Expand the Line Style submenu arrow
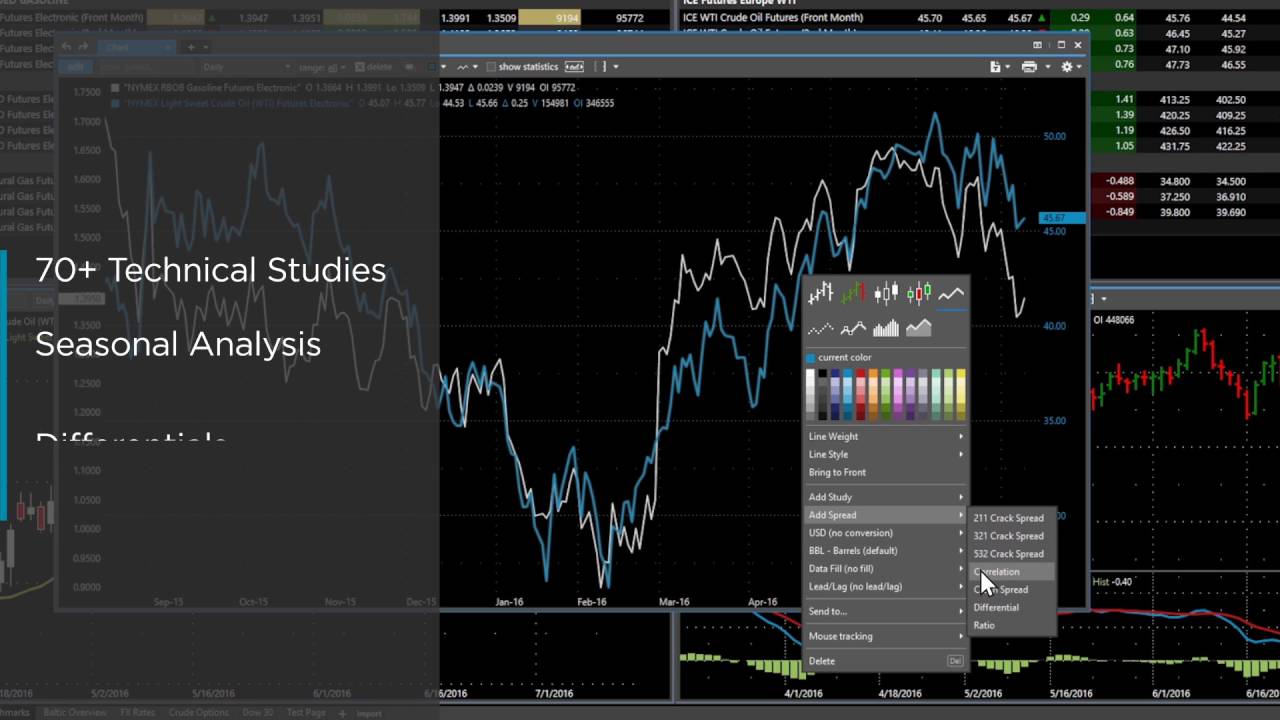The height and width of the screenshot is (720, 1280). point(961,454)
